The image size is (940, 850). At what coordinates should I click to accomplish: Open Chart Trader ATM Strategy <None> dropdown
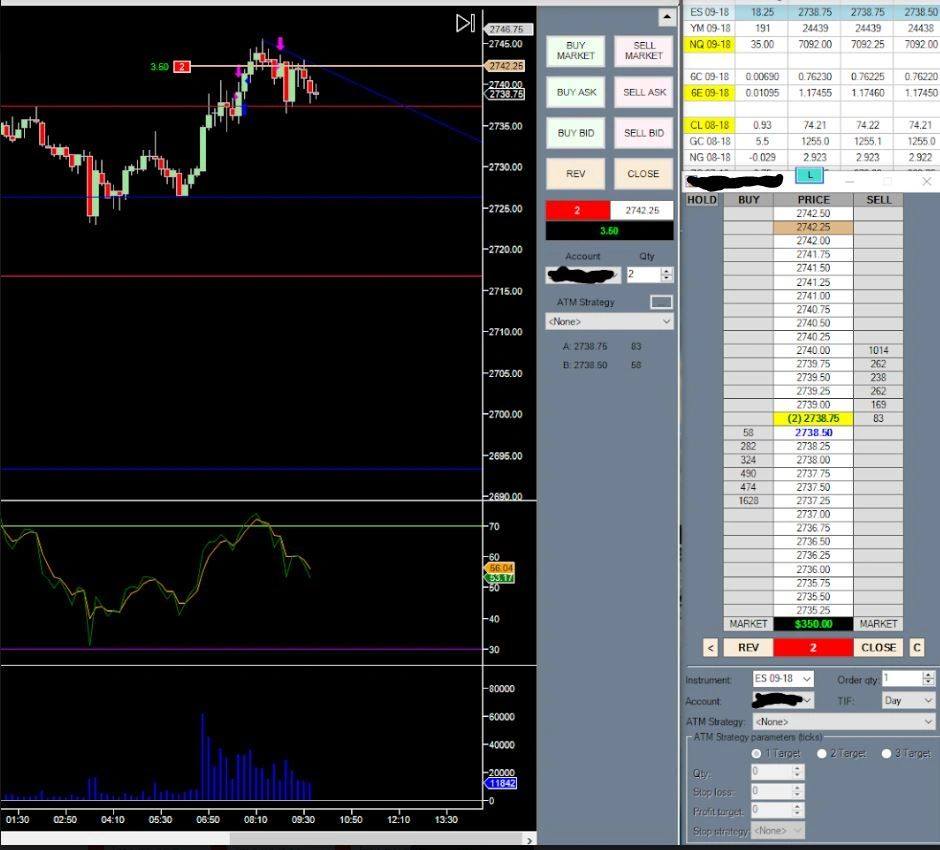[x=609, y=322]
